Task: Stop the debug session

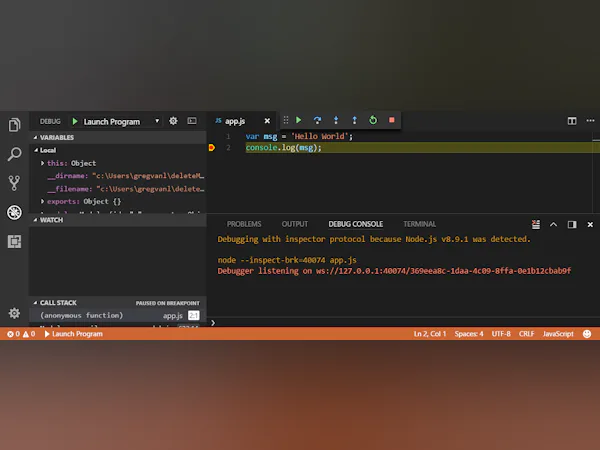Action: (391, 120)
